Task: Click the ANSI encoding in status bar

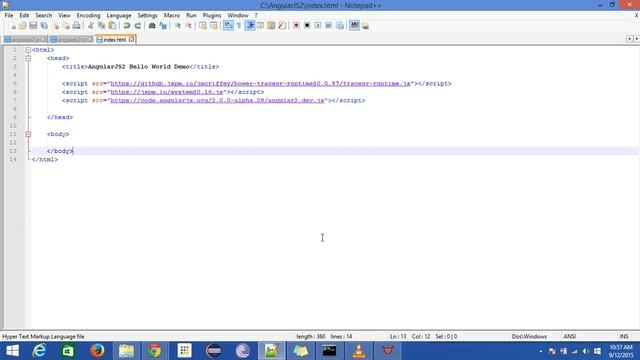Action: click(569, 337)
